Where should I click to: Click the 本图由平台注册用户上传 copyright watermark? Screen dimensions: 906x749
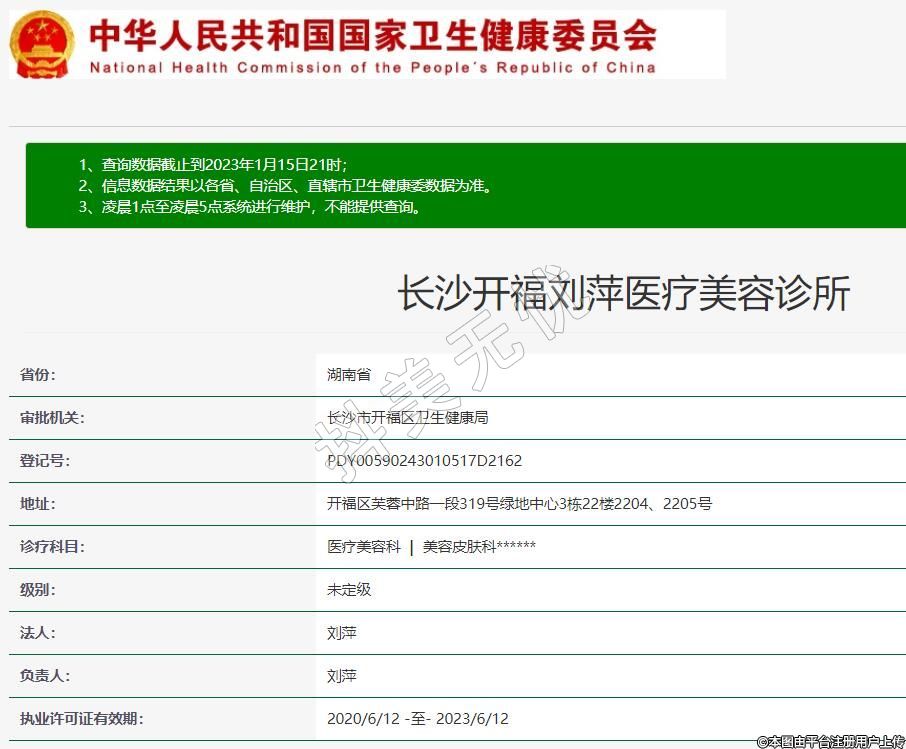[x=830, y=741]
